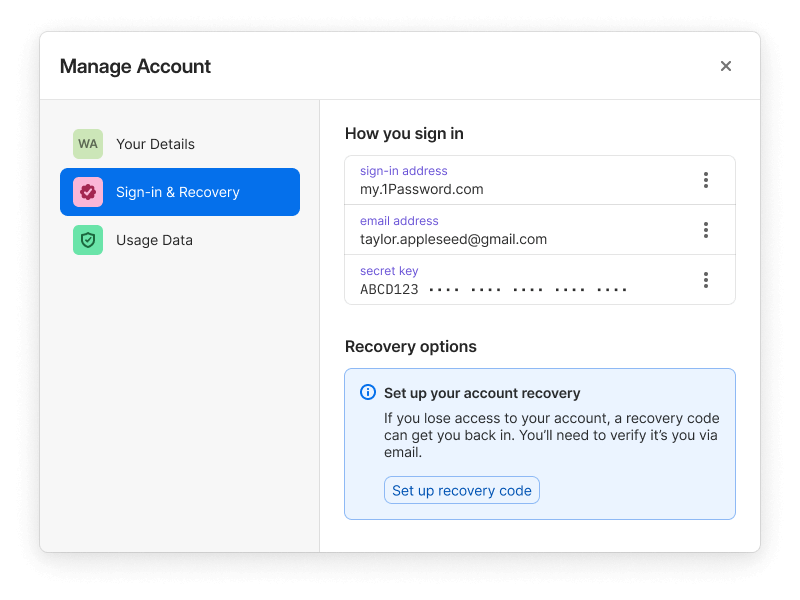This screenshot has height=600, width=800.
Task: Select the Sign-in & Recovery tab label
Action: (178, 192)
